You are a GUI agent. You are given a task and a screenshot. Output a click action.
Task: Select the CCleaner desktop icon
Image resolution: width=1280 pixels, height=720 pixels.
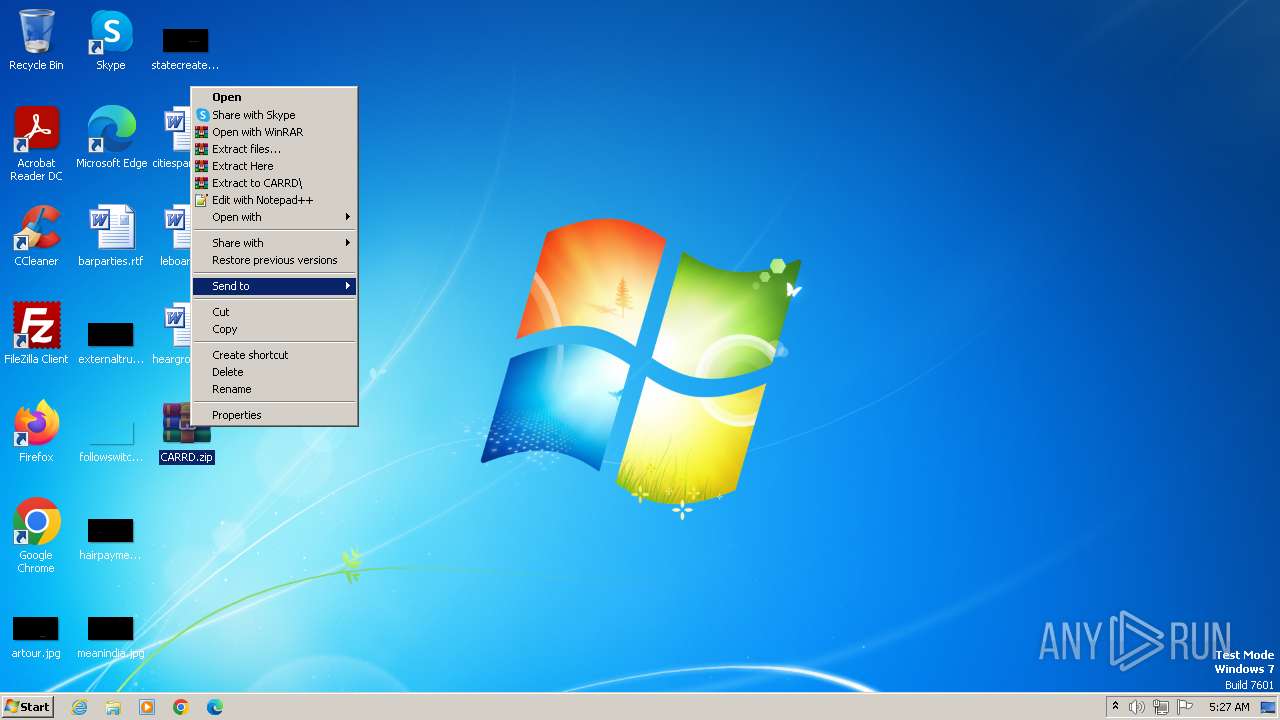coord(36,235)
